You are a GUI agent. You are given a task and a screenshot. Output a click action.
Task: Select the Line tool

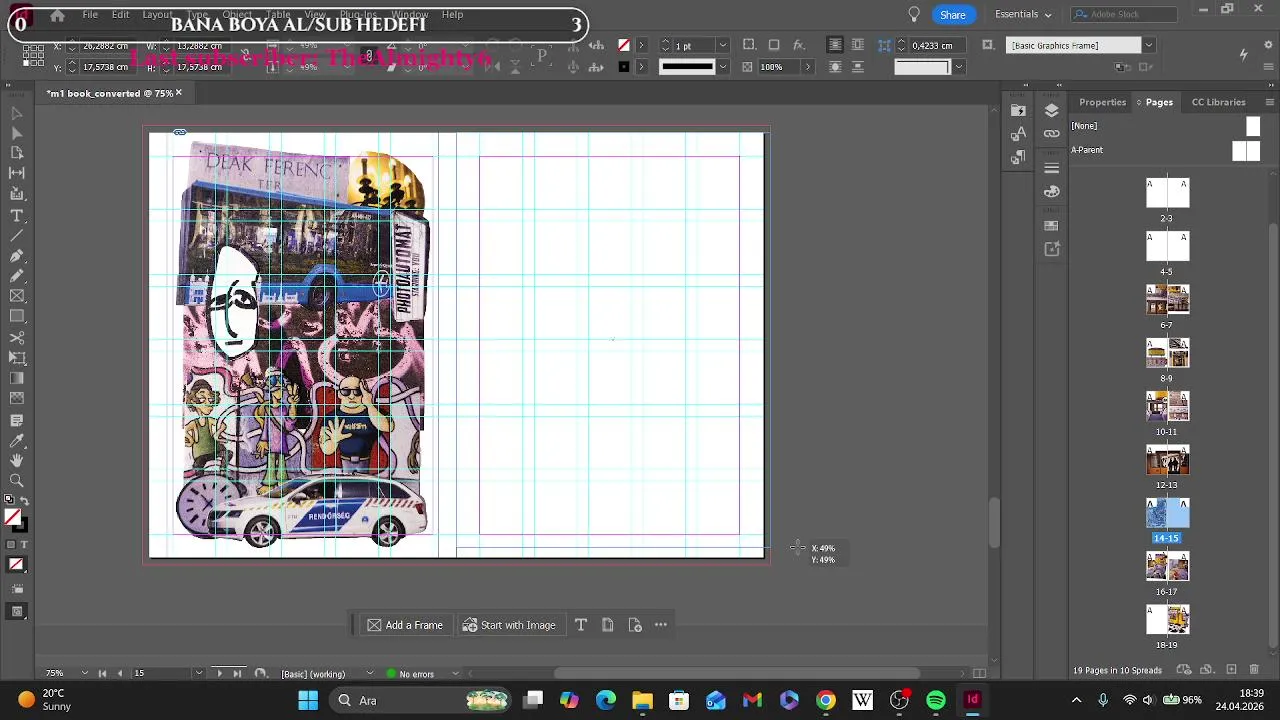click(x=17, y=236)
